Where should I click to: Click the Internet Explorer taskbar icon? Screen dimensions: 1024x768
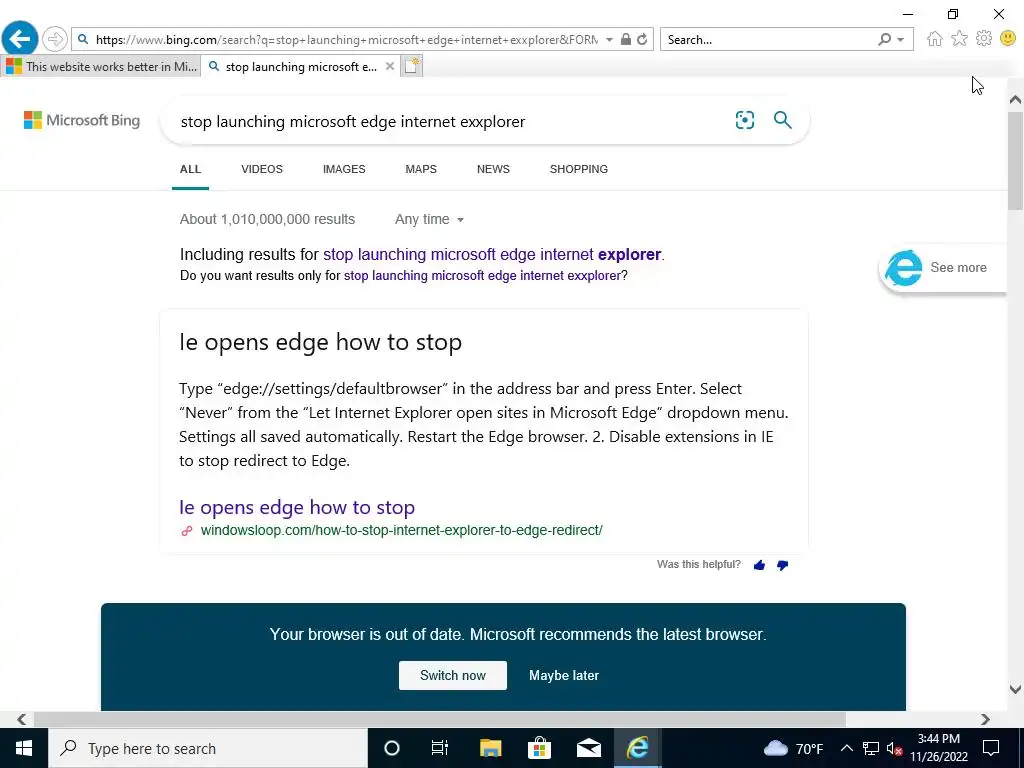tap(637, 748)
